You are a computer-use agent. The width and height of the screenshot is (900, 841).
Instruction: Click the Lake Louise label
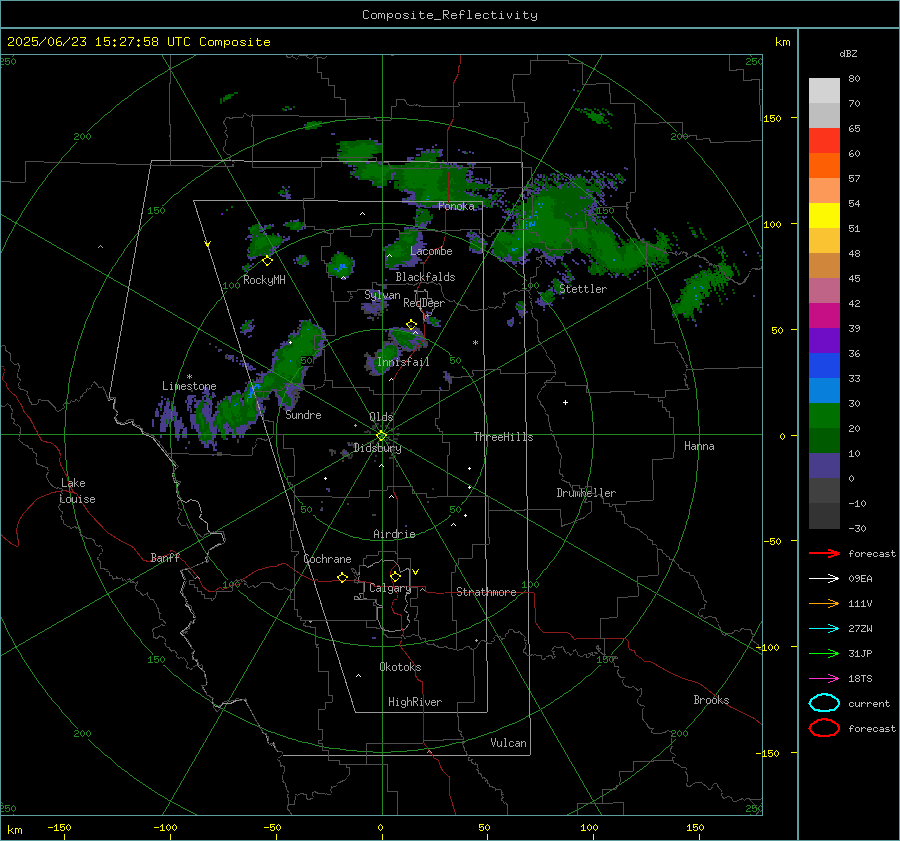coord(77,491)
